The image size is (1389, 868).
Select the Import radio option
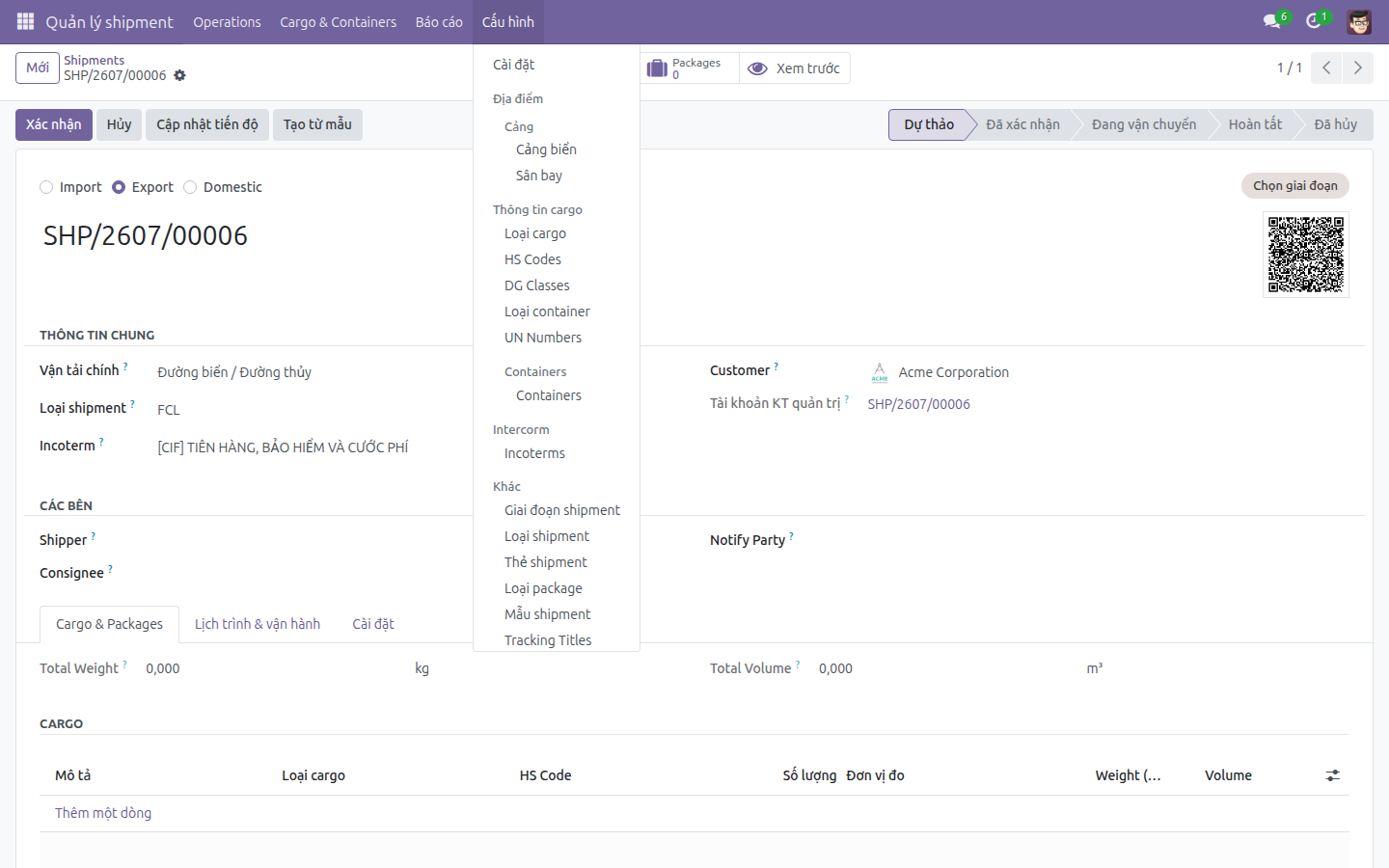[46, 187]
